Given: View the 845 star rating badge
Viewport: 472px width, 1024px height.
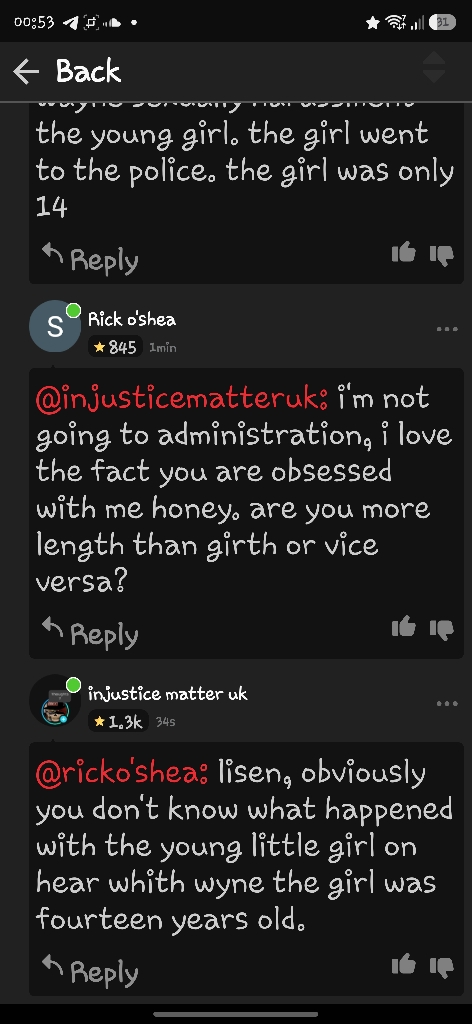Looking at the screenshot, I should (116, 347).
